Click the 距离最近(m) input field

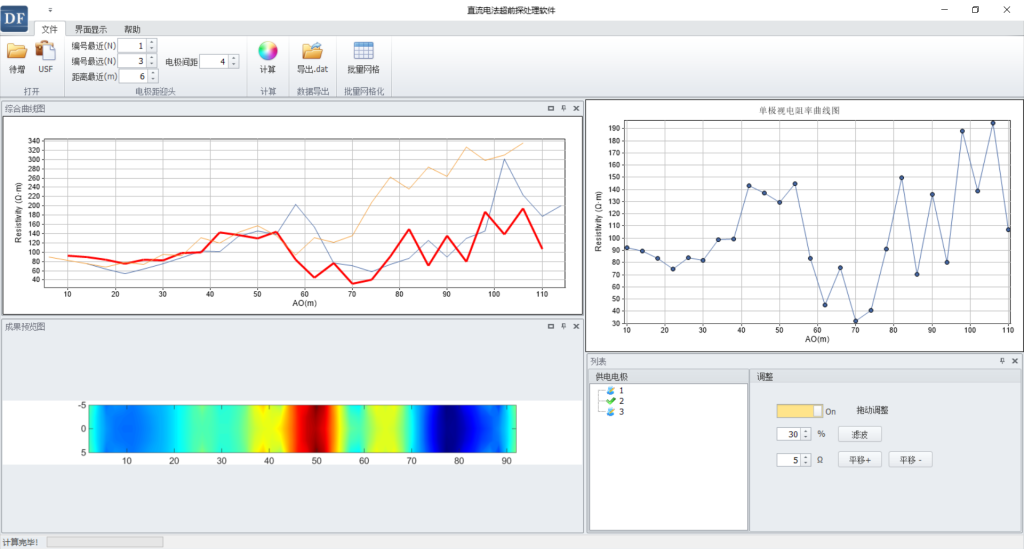(134, 76)
